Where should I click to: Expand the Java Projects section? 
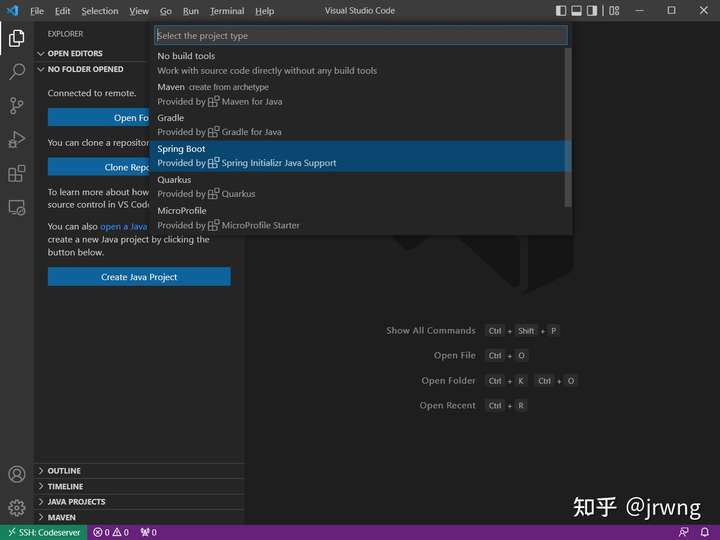pyautogui.click(x=139, y=501)
